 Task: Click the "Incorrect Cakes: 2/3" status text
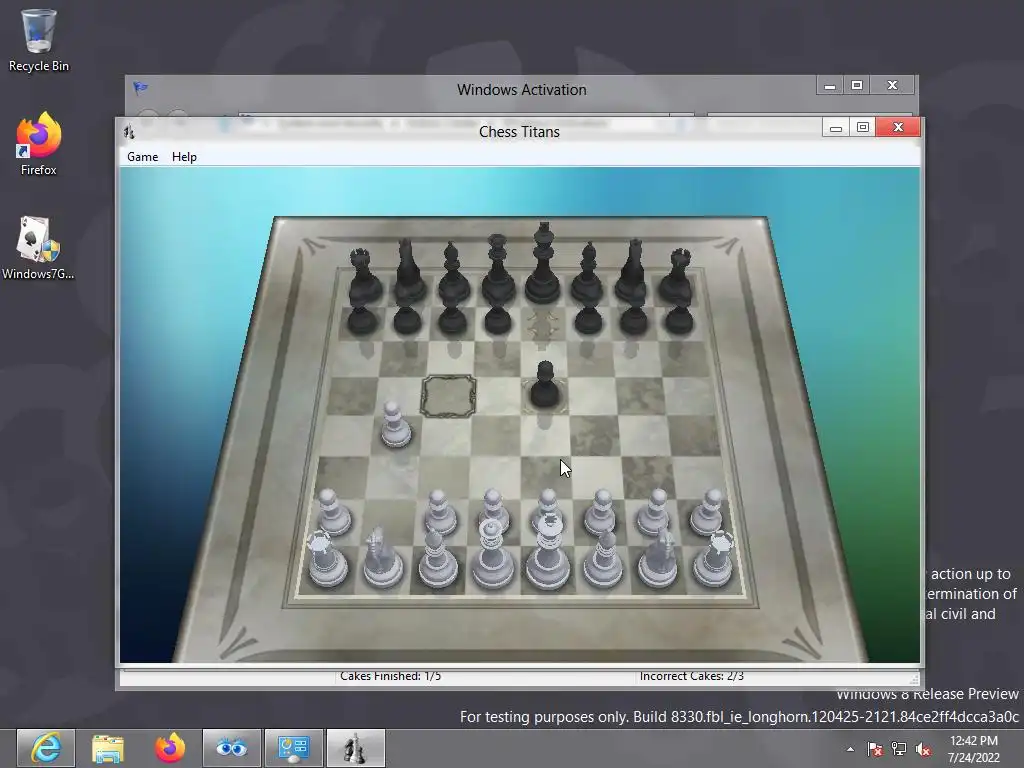click(x=692, y=676)
